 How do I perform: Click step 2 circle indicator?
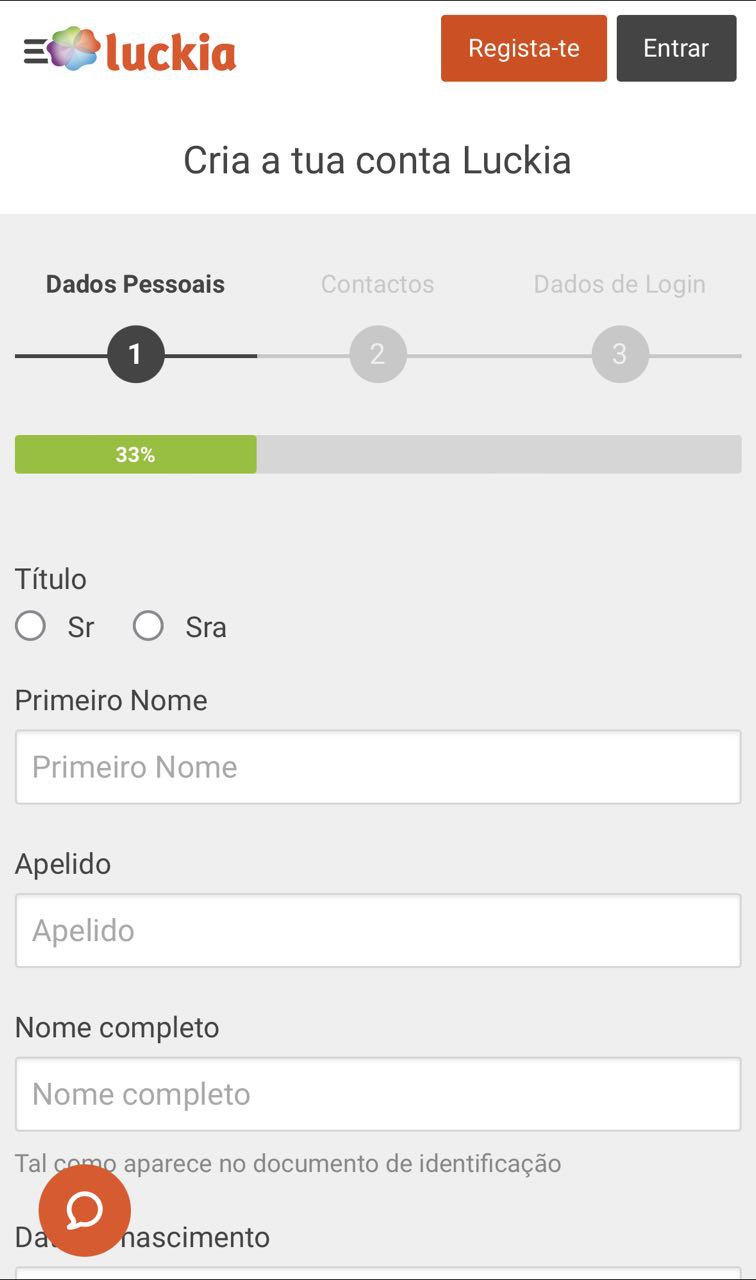click(378, 354)
